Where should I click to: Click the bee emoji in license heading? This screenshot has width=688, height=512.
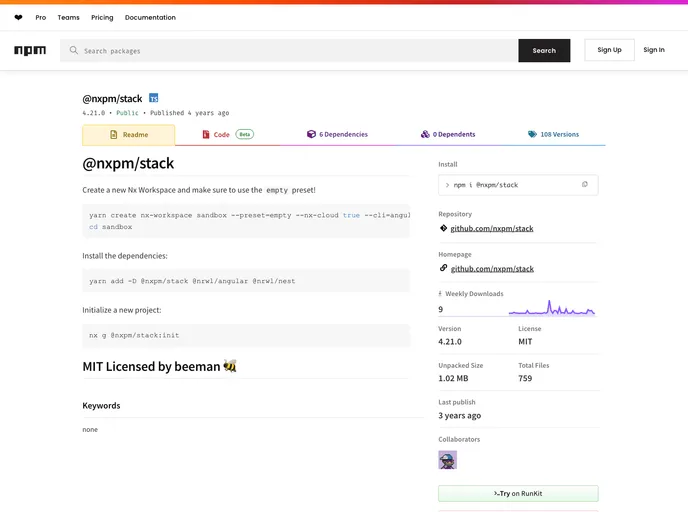click(230, 365)
